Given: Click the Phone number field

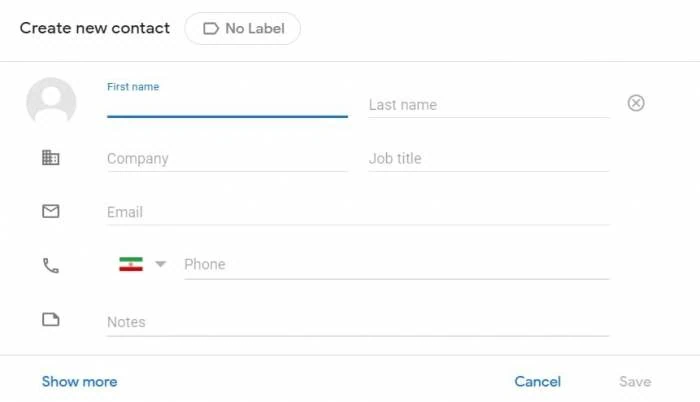Looking at the screenshot, I should [396, 264].
